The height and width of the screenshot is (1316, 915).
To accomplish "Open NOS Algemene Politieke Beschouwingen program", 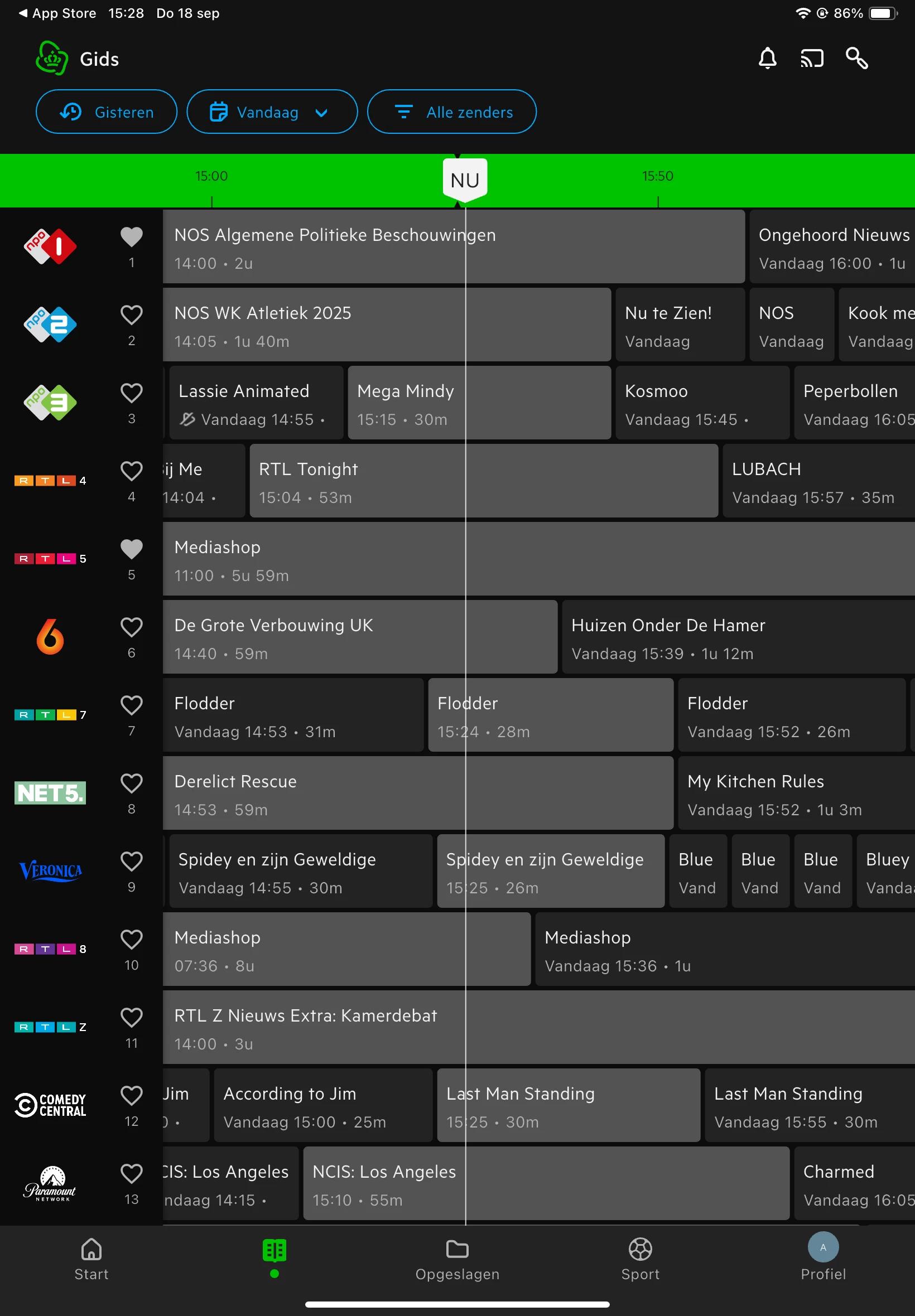I will (454, 247).
